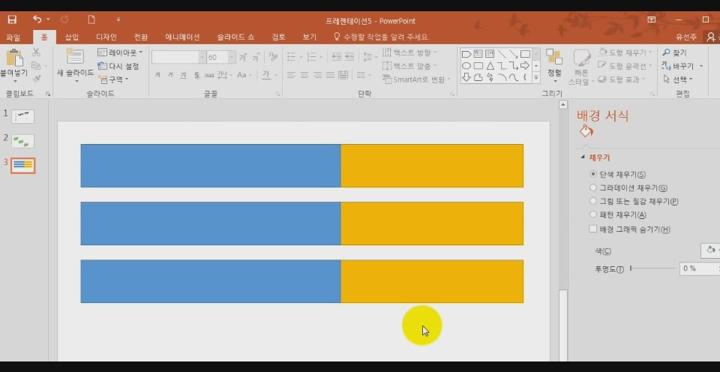The width and height of the screenshot is (720, 372).
Task: Select slide 2 thumbnail
Action: coord(22,141)
